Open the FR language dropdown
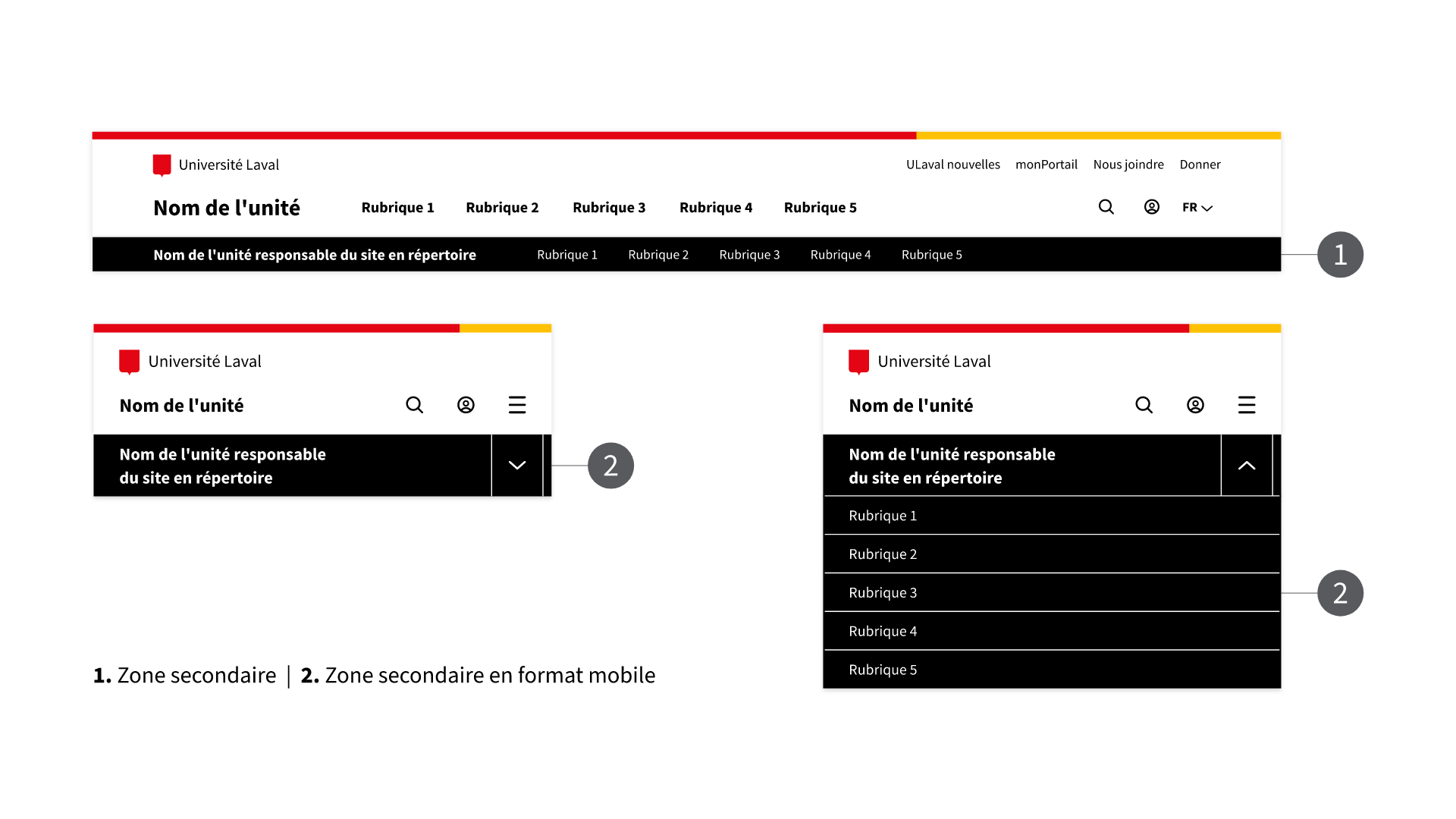 click(x=1197, y=207)
